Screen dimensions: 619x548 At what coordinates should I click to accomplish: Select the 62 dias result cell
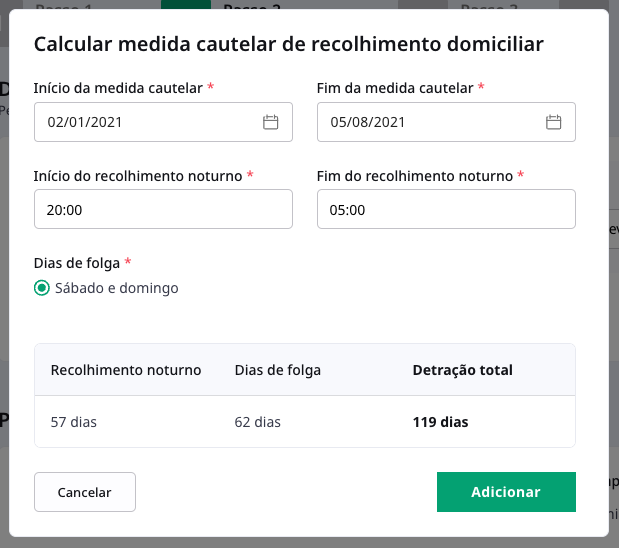257,422
